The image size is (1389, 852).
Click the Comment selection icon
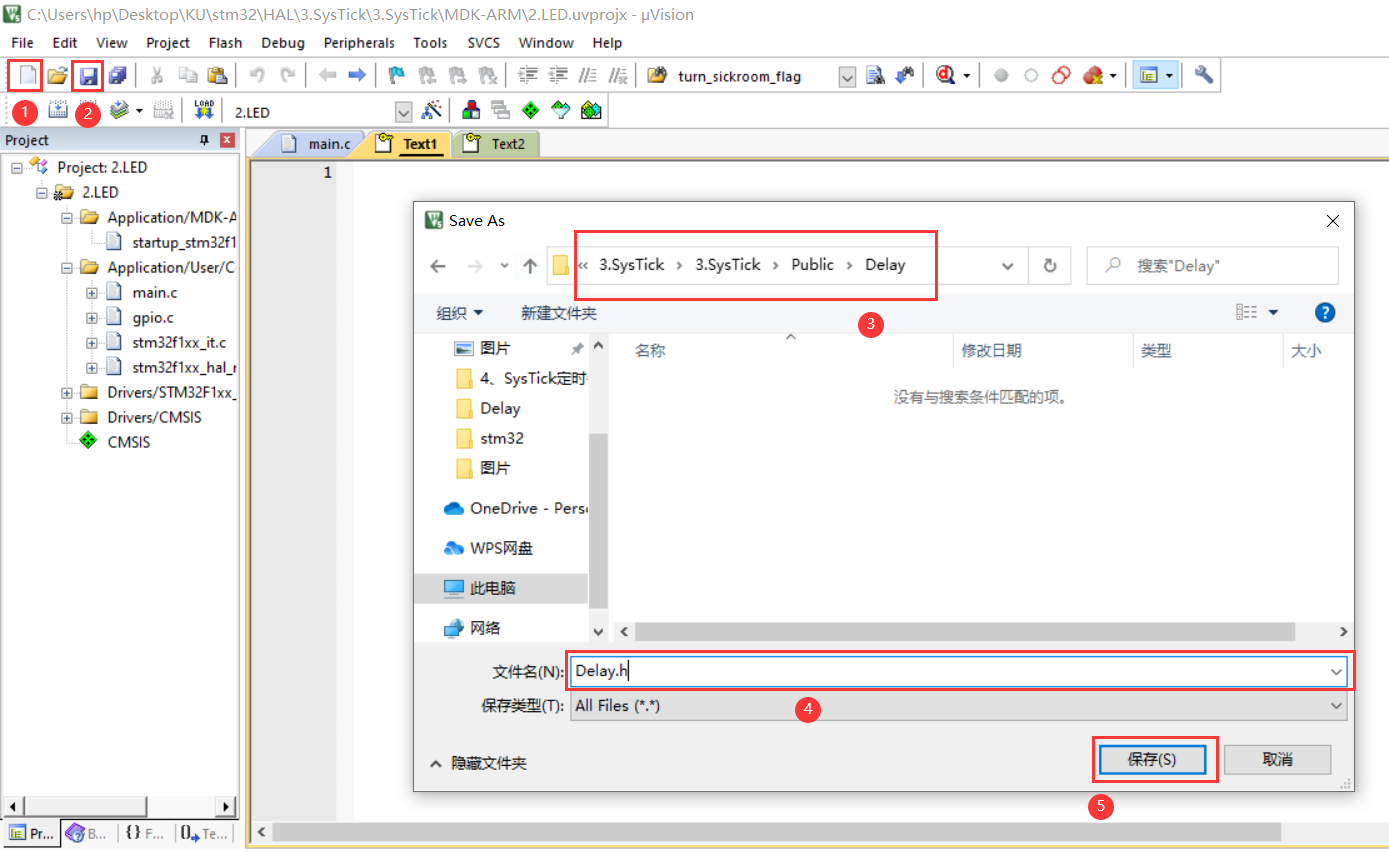[589, 75]
